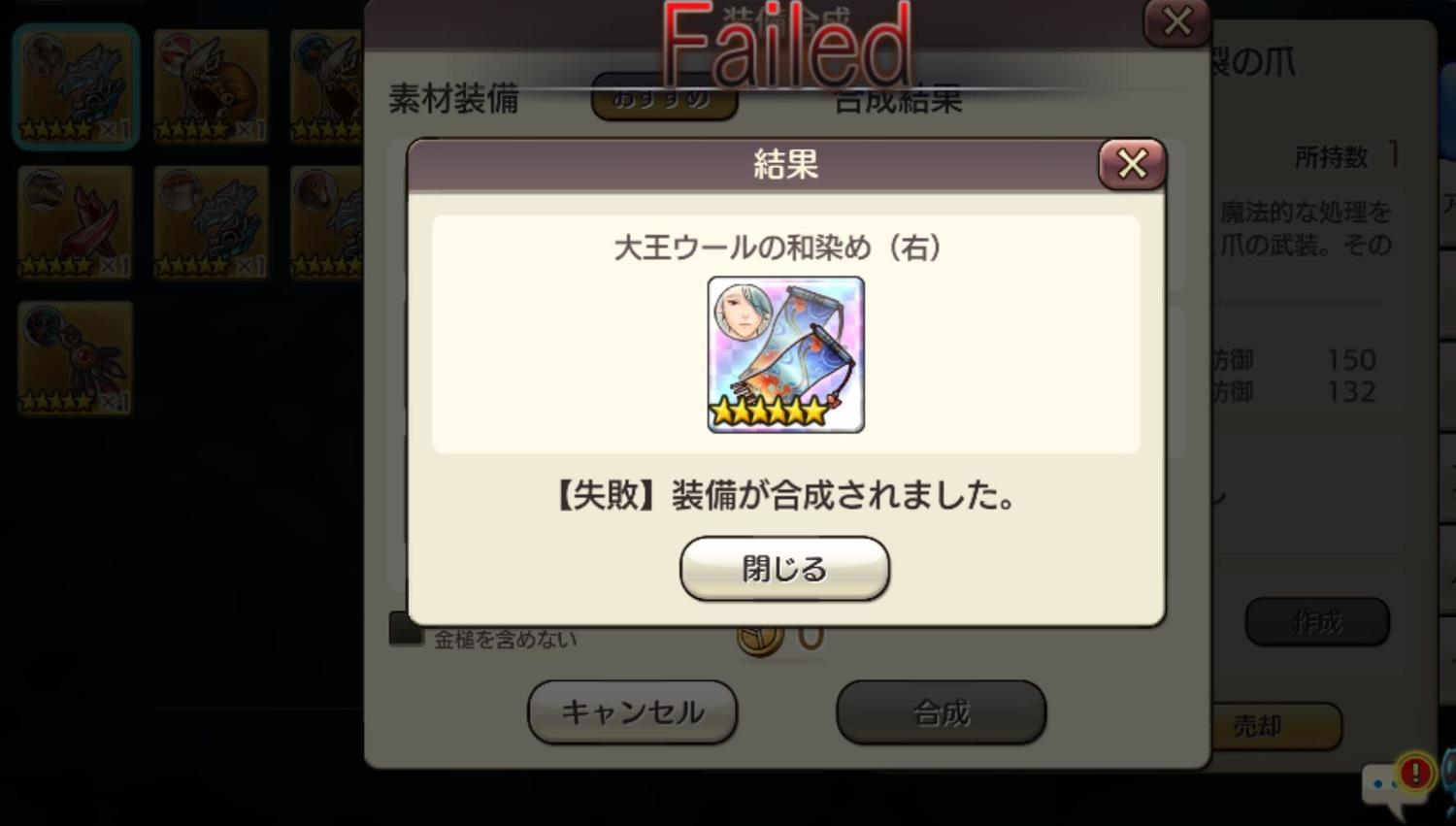Select middle equipment icon in second row
Screen dimensions: 1456x826
pos(211,222)
